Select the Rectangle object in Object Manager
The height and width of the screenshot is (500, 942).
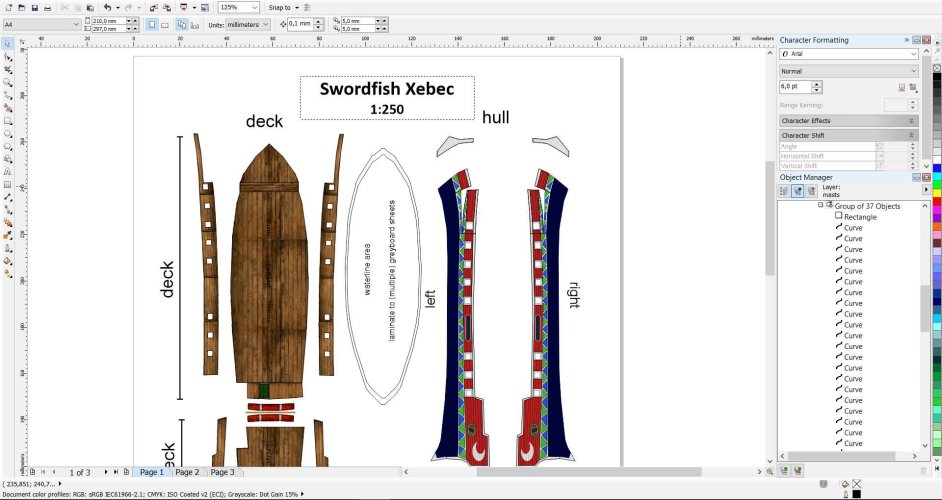[x=859, y=217]
